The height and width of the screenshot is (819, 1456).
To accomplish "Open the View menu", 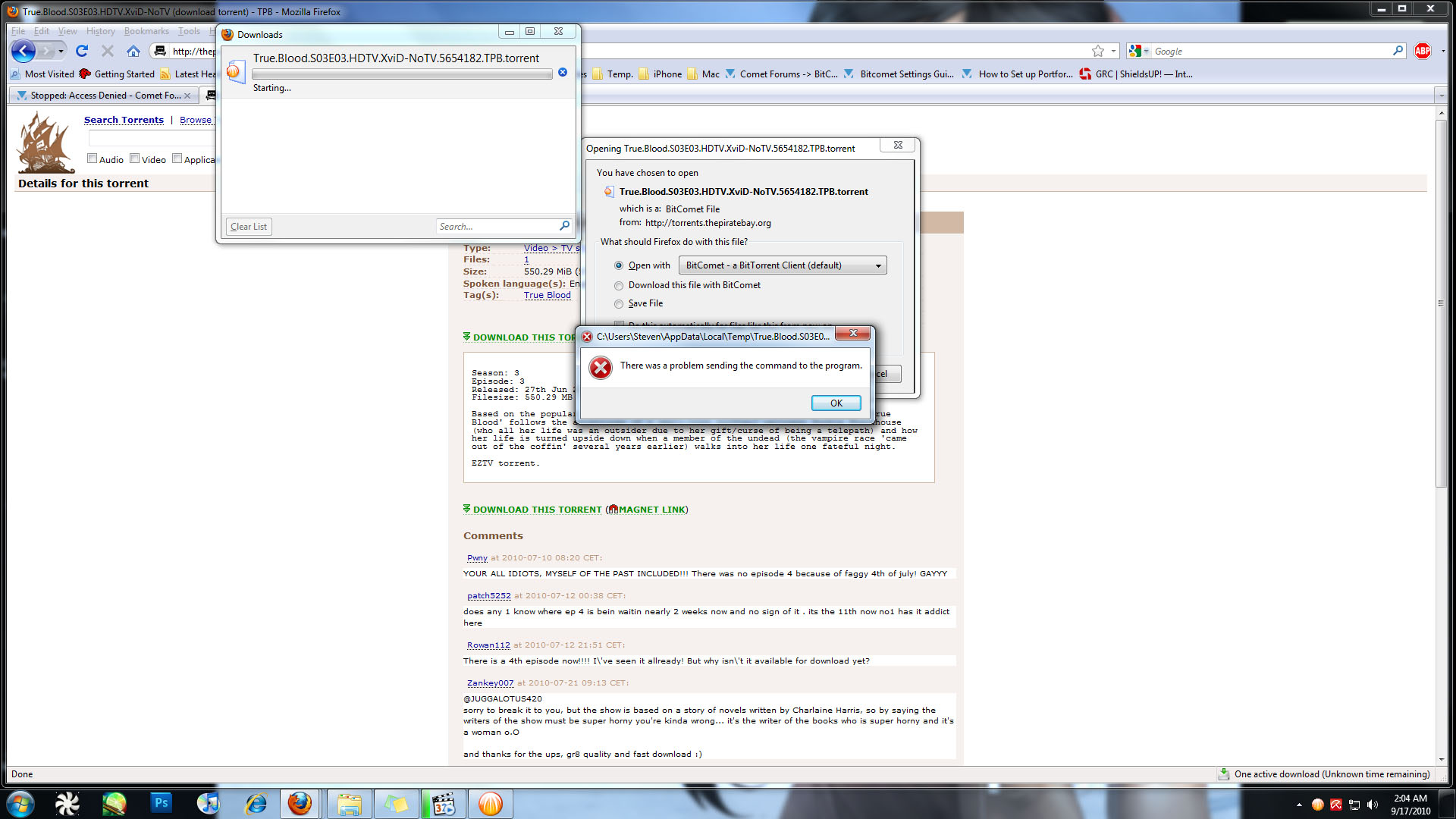I will (67, 31).
